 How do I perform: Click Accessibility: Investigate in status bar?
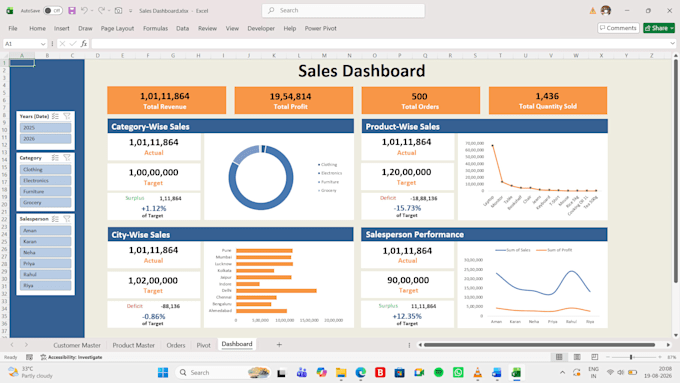tap(72, 357)
